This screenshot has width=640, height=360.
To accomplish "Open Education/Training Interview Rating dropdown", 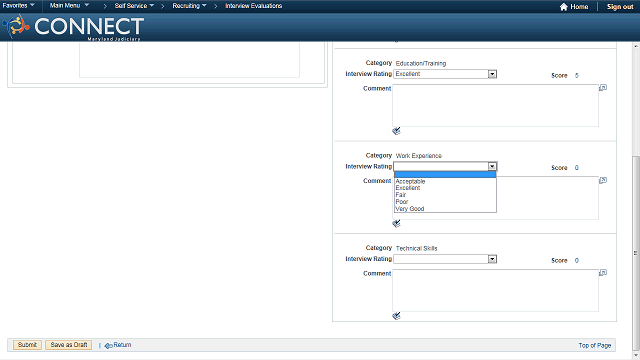I will [445, 74].
